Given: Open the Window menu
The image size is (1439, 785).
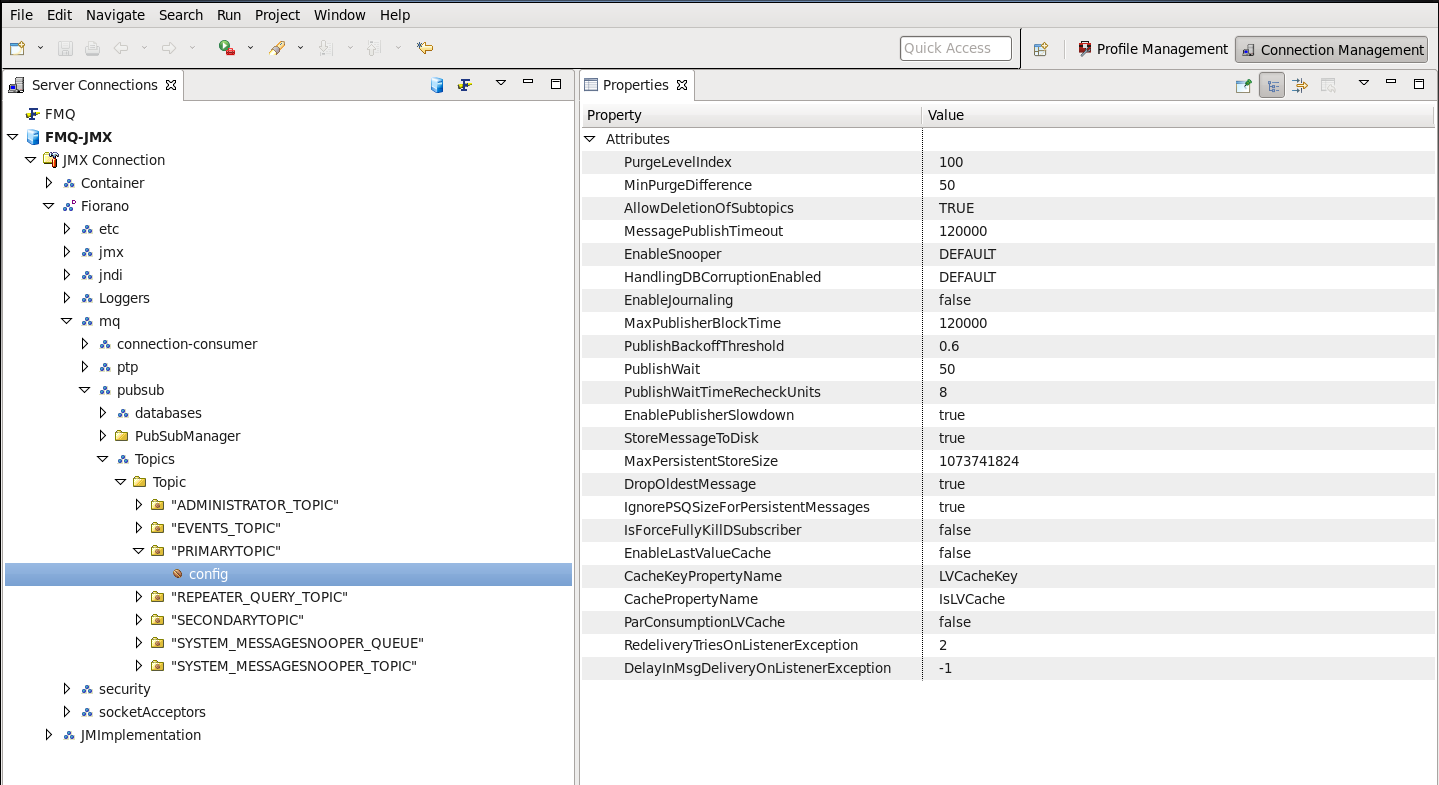Looking at the screenshot, I should coord(340,15).
